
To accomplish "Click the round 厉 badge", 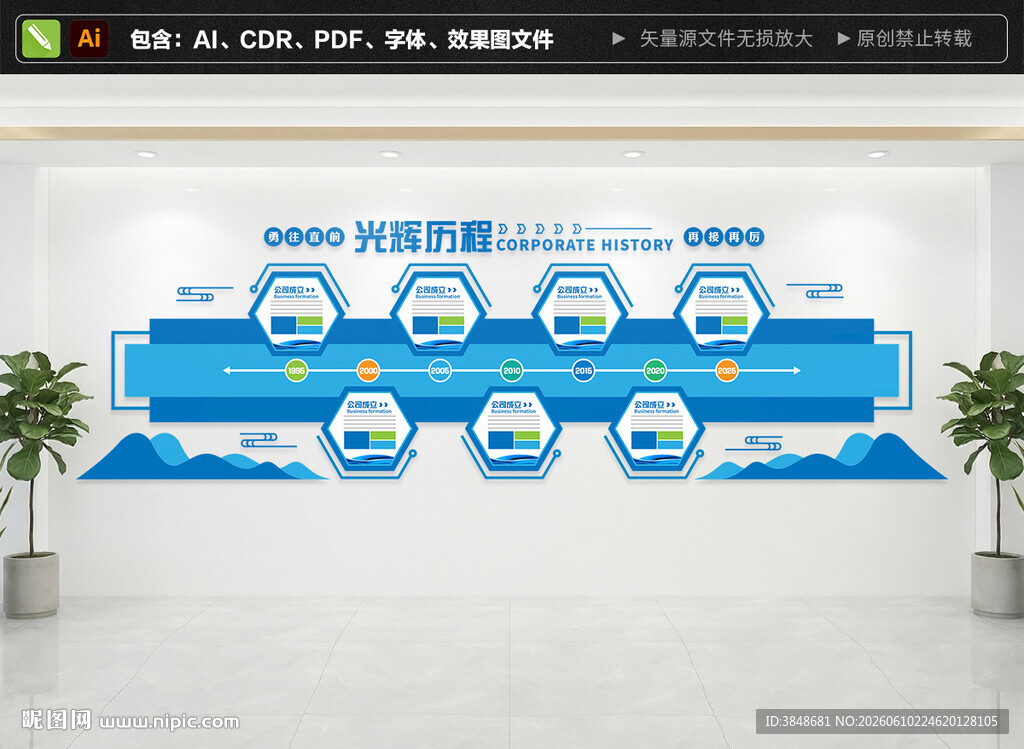I will tap(754, 236).
